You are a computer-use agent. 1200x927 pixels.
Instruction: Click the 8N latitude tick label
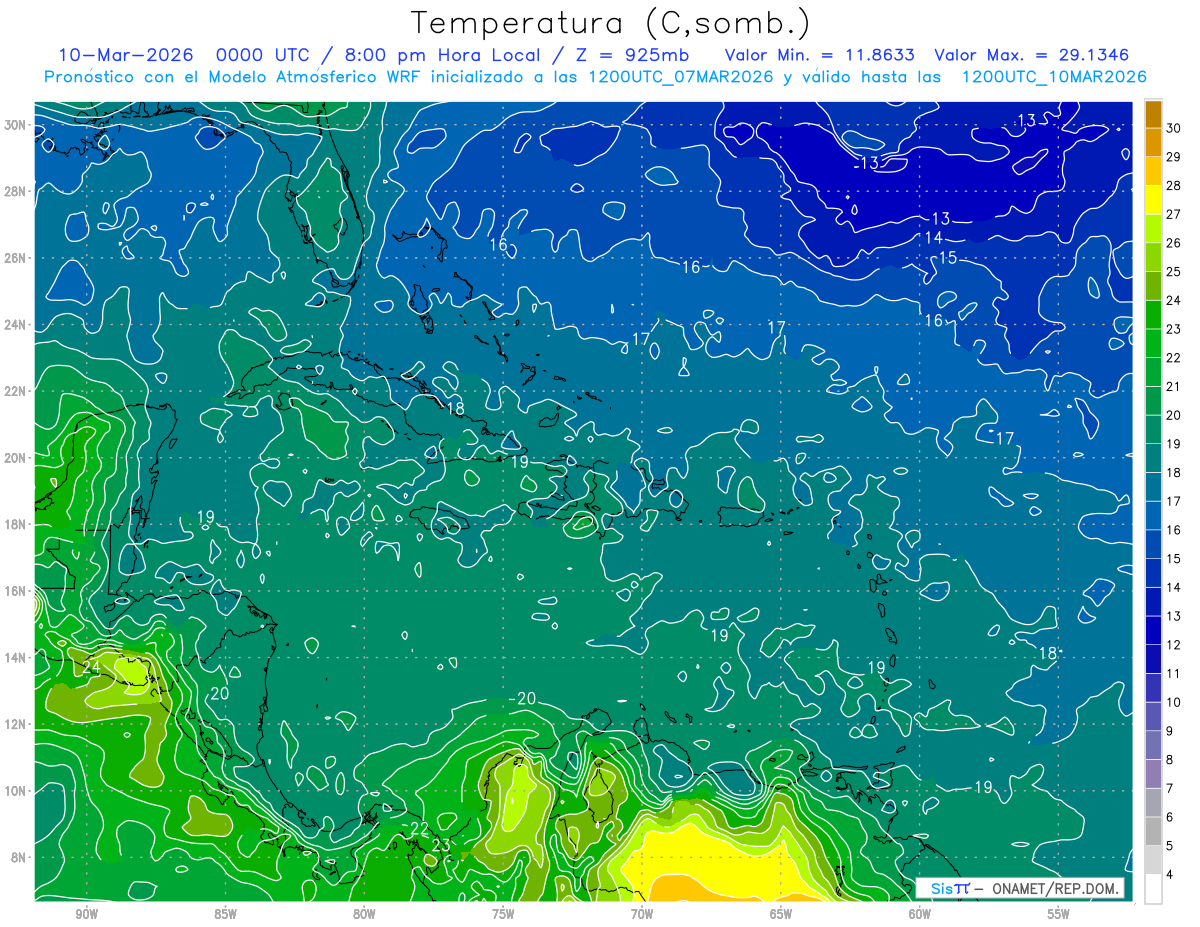(19, 857)
